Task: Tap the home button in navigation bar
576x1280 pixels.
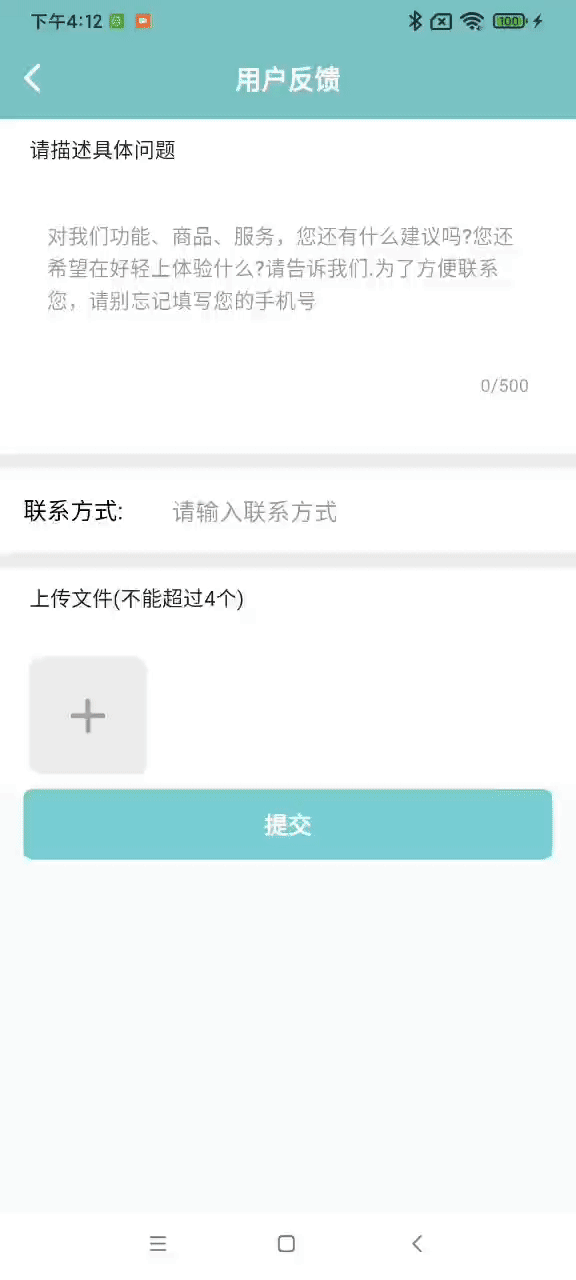Action: click(286, 1243)
